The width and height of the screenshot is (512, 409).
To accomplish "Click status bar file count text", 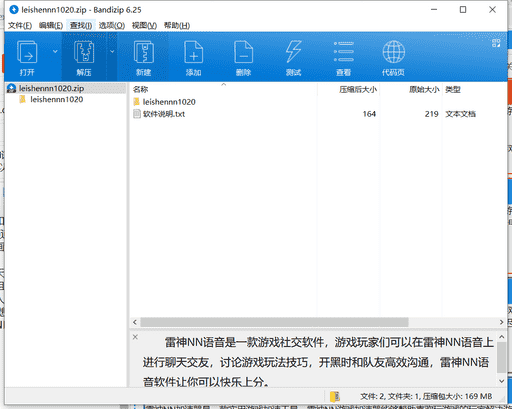I will (x=426, y=396).
